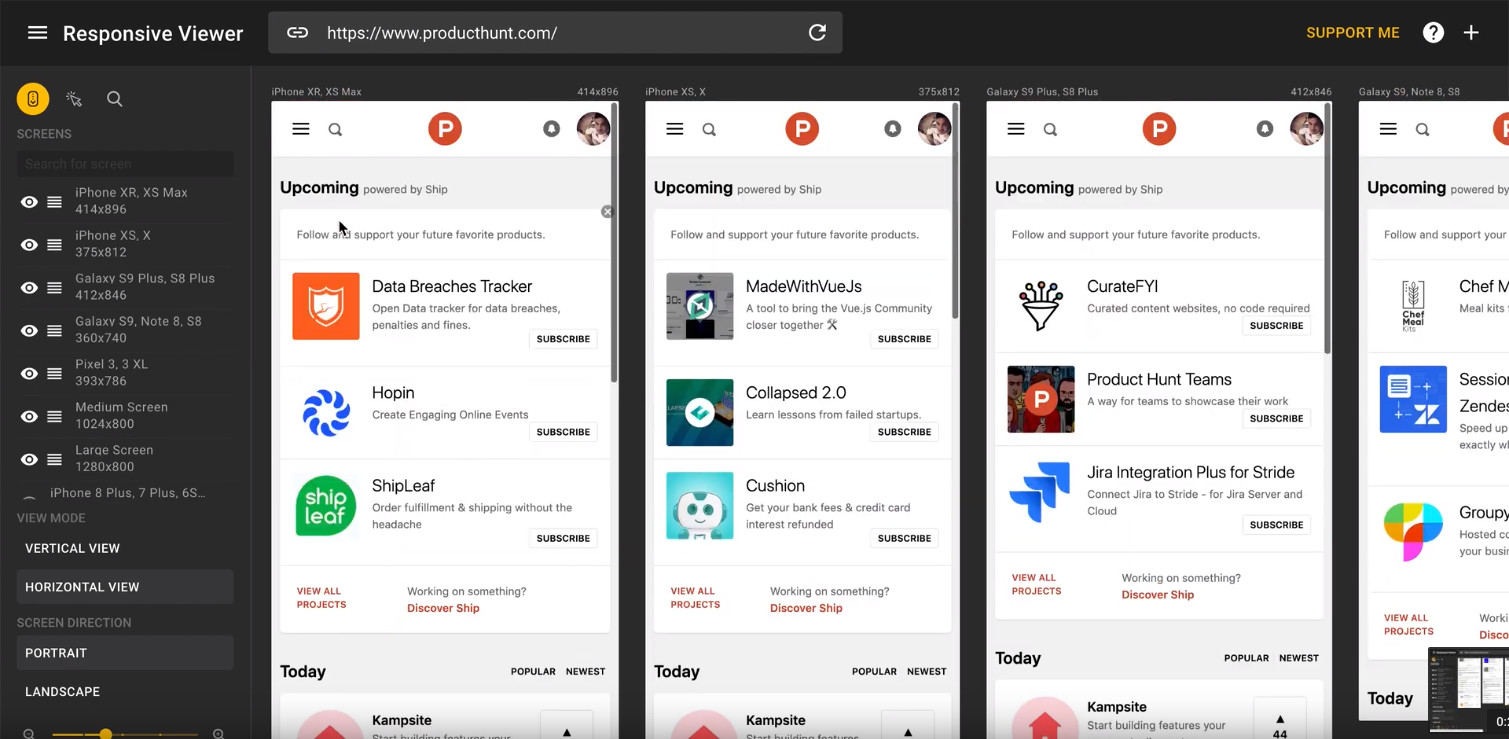Open notifications bell in iPhone XS screen
1509x739 pixels.
[893, 129]
